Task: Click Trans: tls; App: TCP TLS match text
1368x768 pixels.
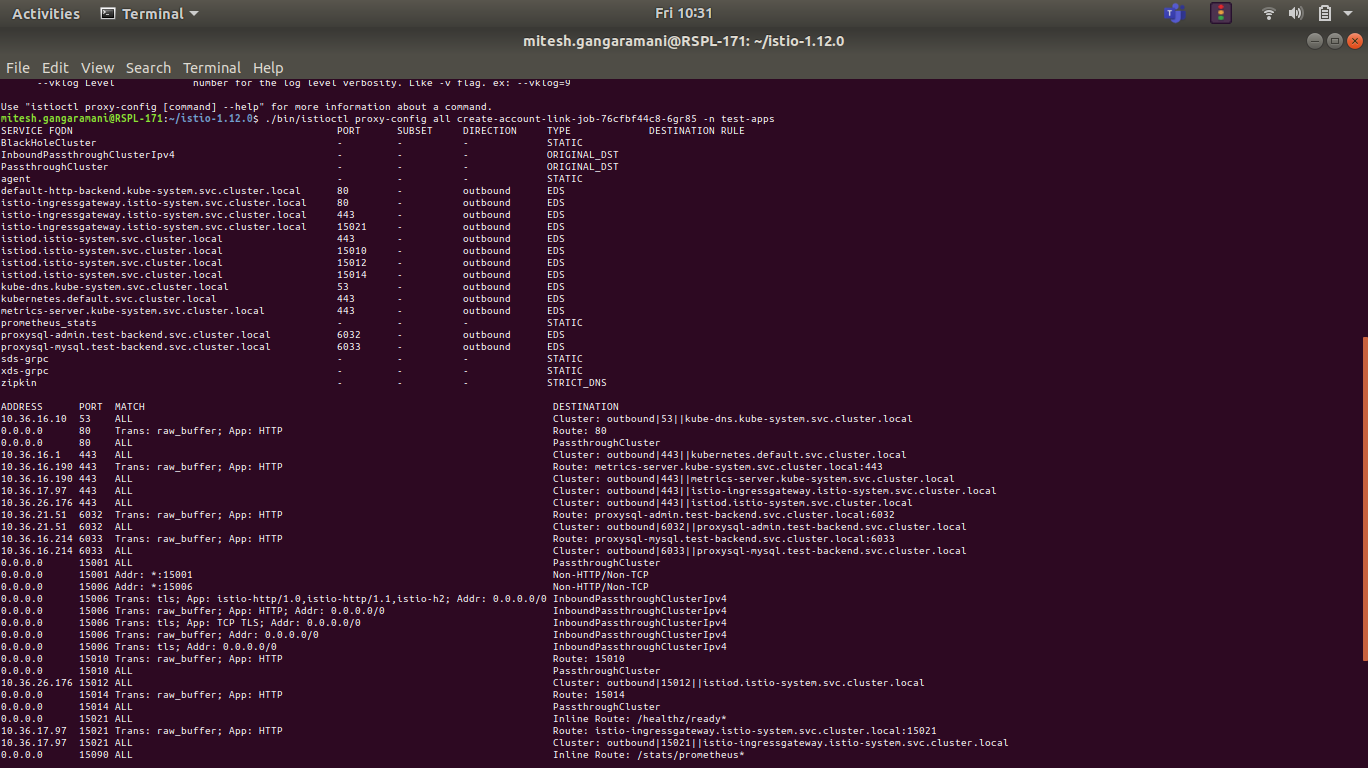Action: [238, 623]
